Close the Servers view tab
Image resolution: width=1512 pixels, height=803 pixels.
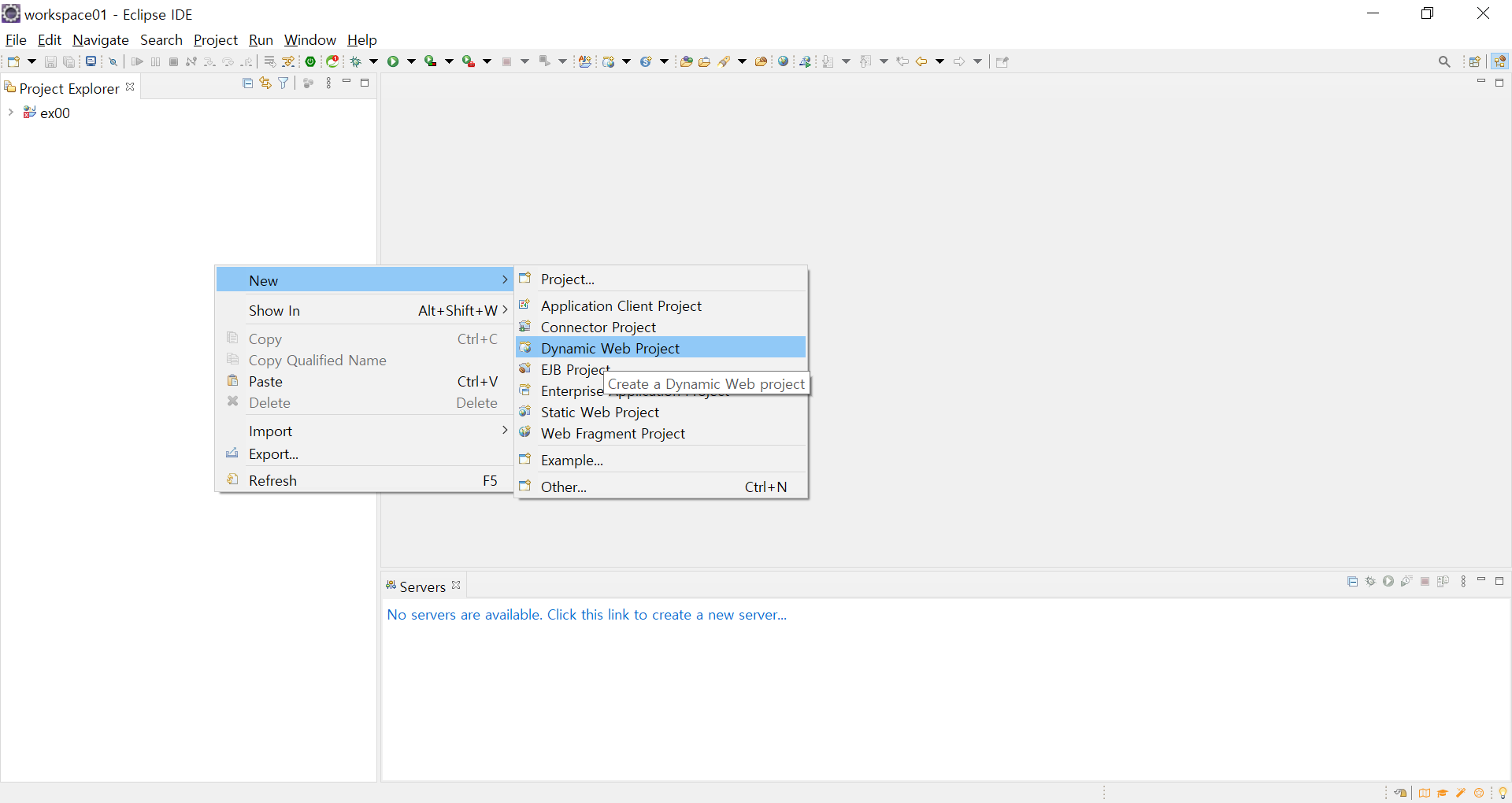[x=456, y=585]
